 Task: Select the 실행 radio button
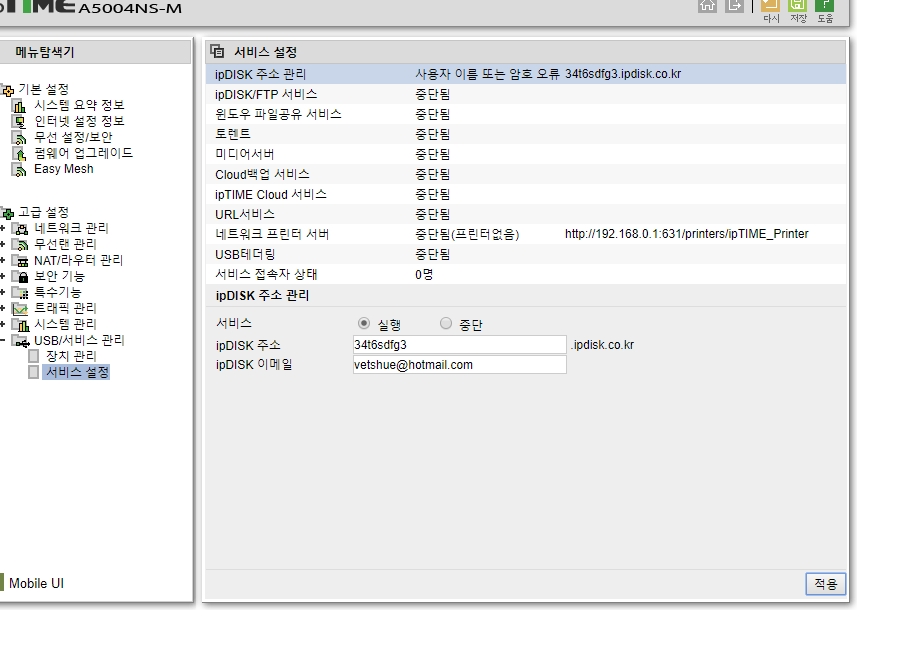click(364, 323)
